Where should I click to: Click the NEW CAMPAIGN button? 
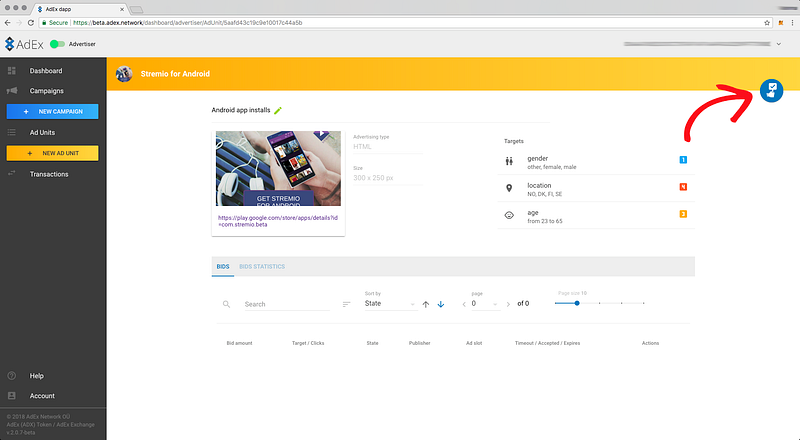click(x=52, y=111)
